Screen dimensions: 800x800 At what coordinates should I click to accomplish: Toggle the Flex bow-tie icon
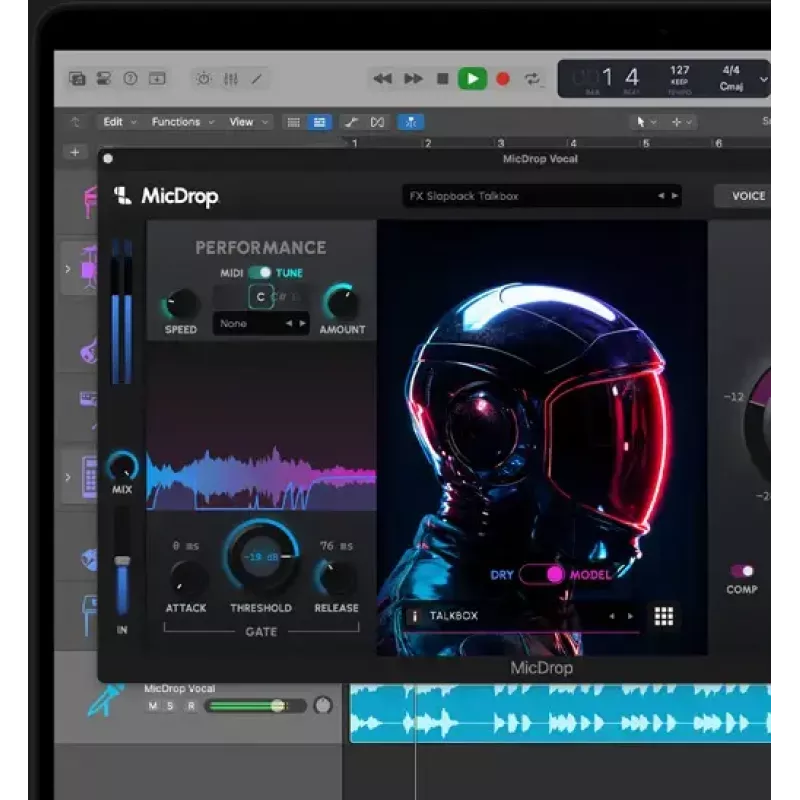[x=378, y=122]
